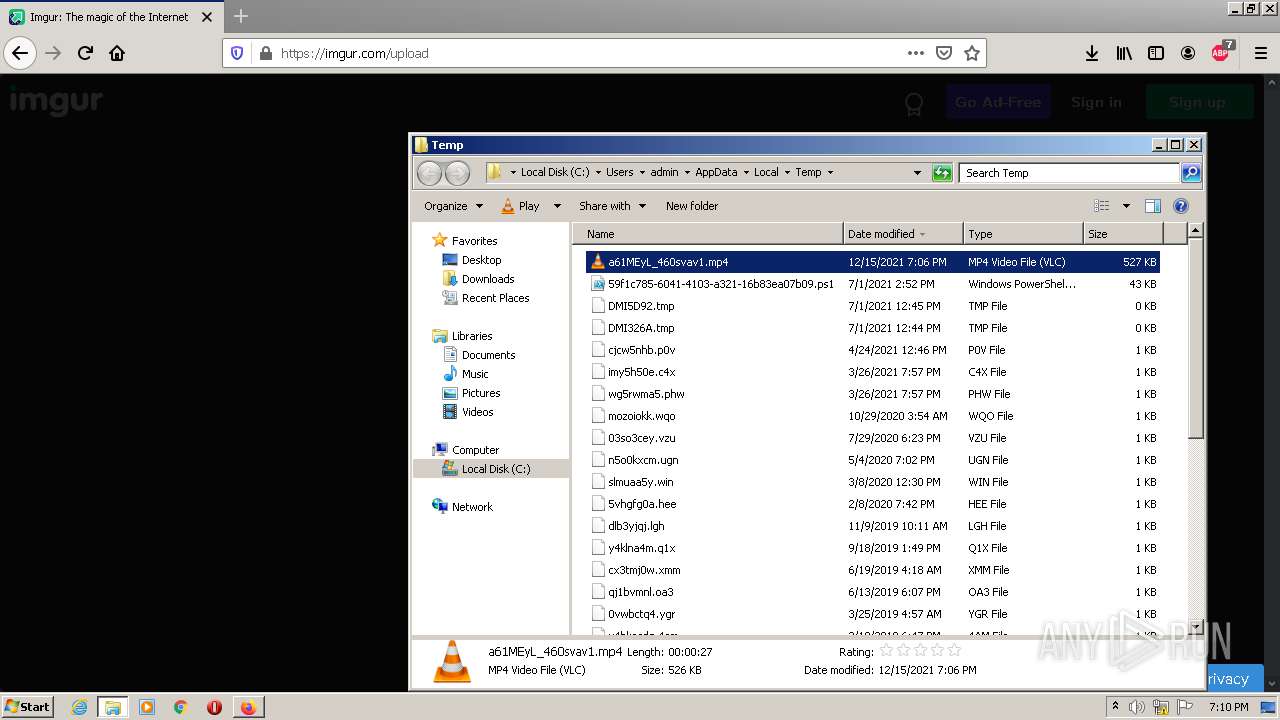Click Explorer back arrow button
The image size is (1280, 720).
tap(429, 173)
